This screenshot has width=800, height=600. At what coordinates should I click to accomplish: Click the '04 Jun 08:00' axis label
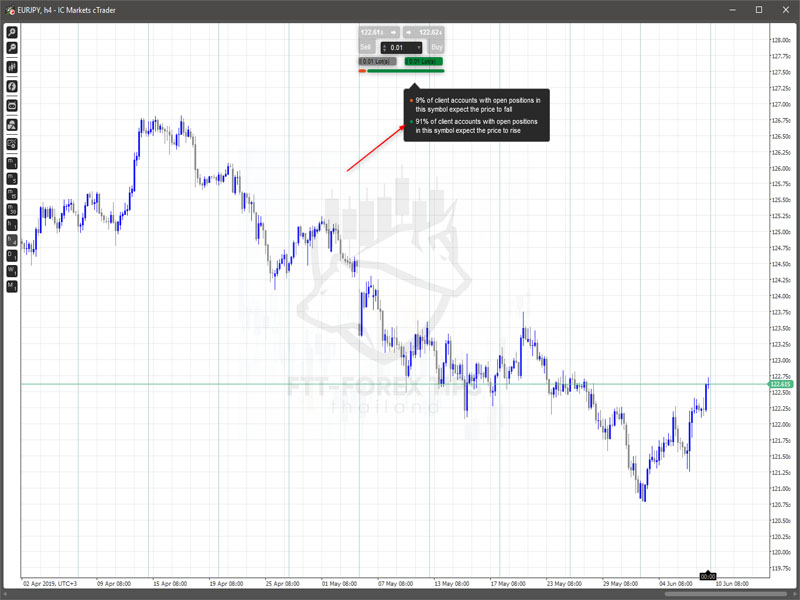[676, 583]
